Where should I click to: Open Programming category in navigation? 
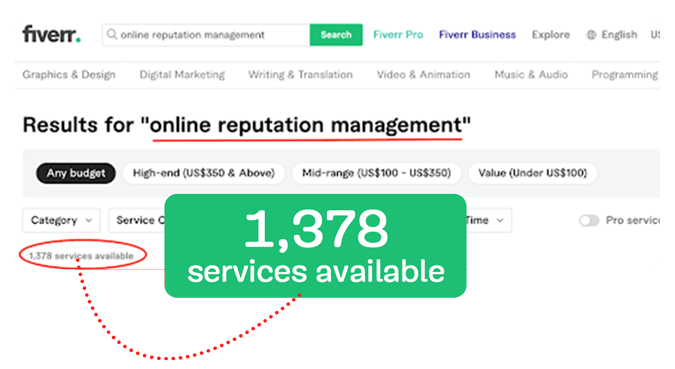pos(625,74)
